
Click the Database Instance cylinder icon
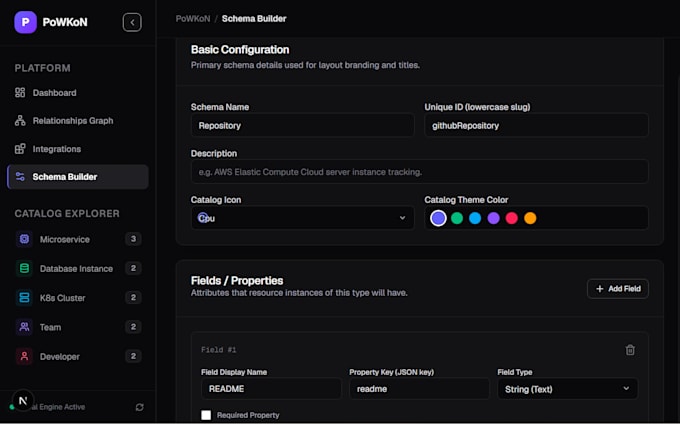pyautogui.click(x=24, y=268)
